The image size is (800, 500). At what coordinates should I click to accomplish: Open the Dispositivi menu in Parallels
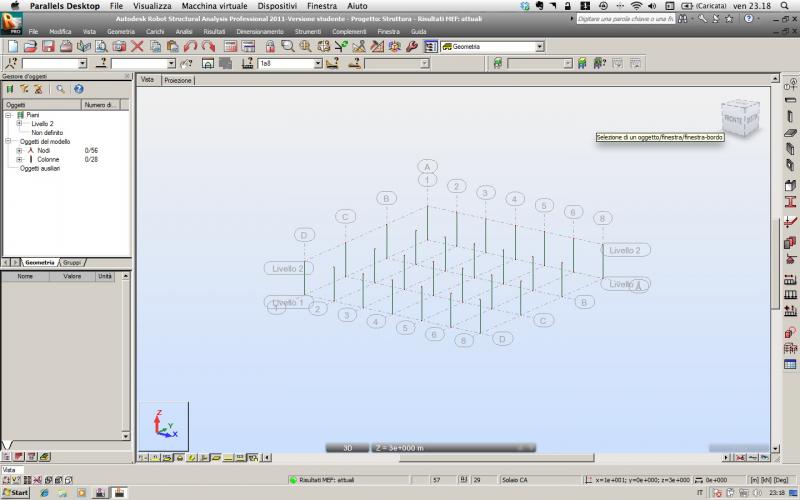tap(277, 6)
